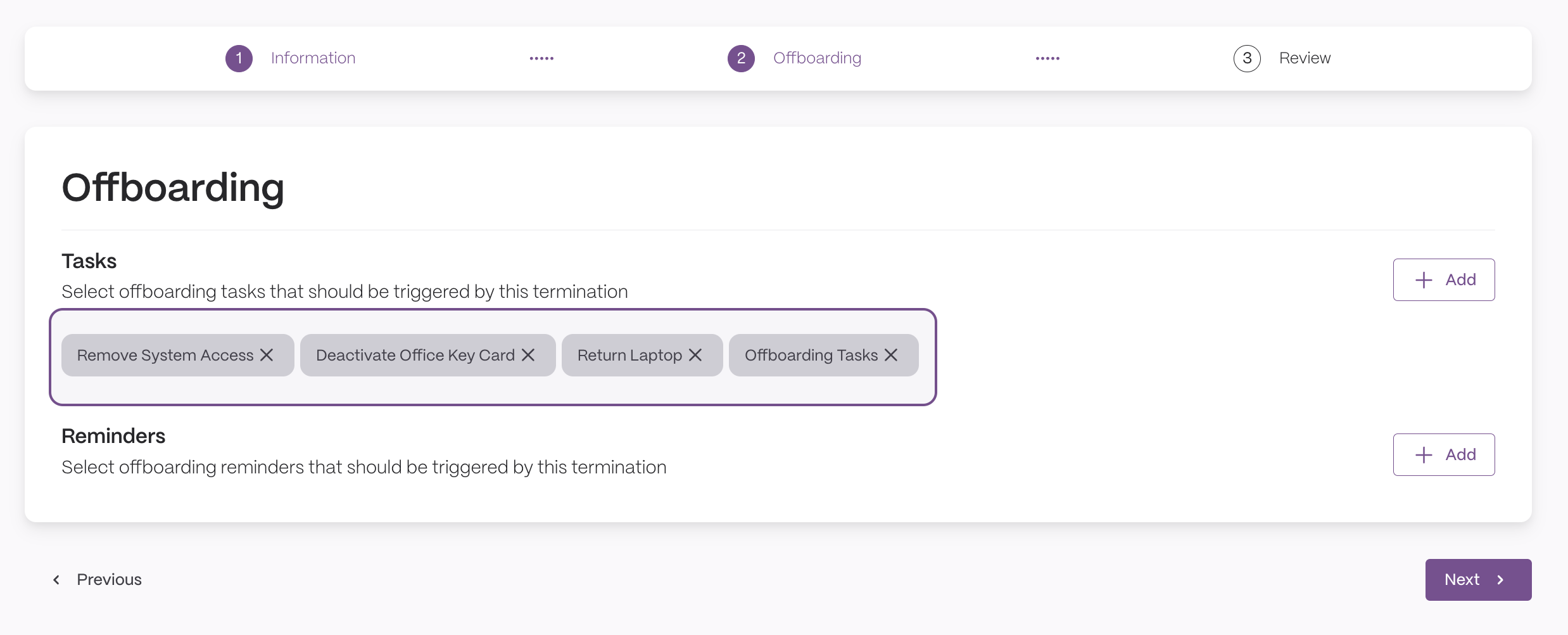Go to Next step
The height and width of the screenshot is (635, 1568).
[1478, 580]
